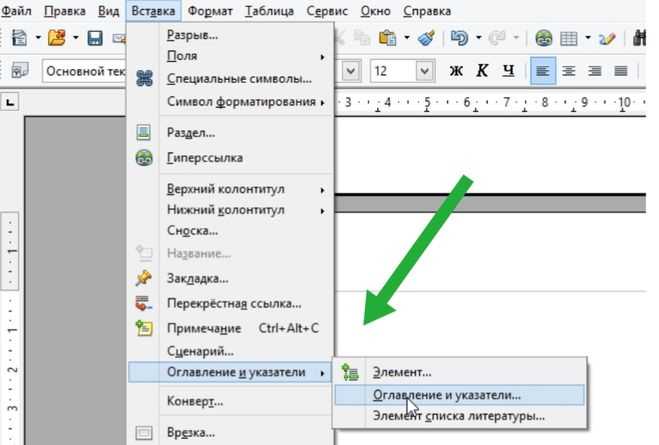Viewport: 659px width, 445px height.
Task: Toggle bold with Ж button
Action: (456, 71)
